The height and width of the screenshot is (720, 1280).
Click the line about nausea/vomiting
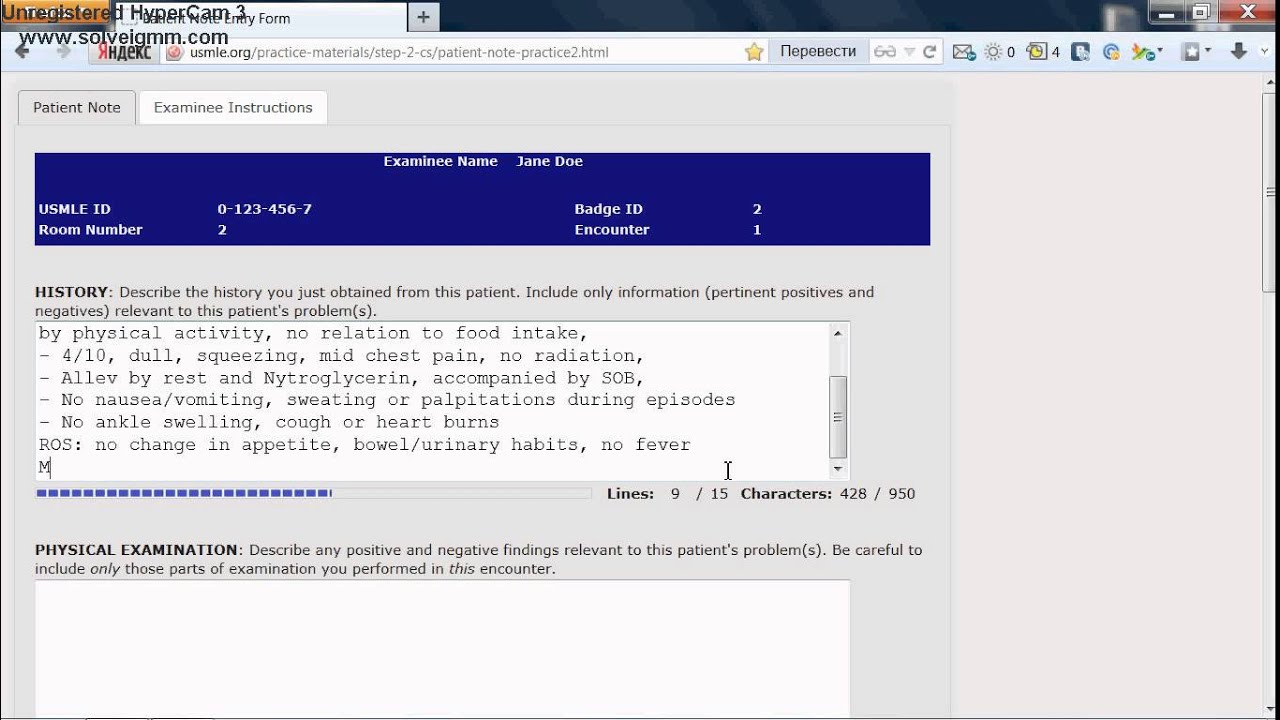click(x=387, y=400)
